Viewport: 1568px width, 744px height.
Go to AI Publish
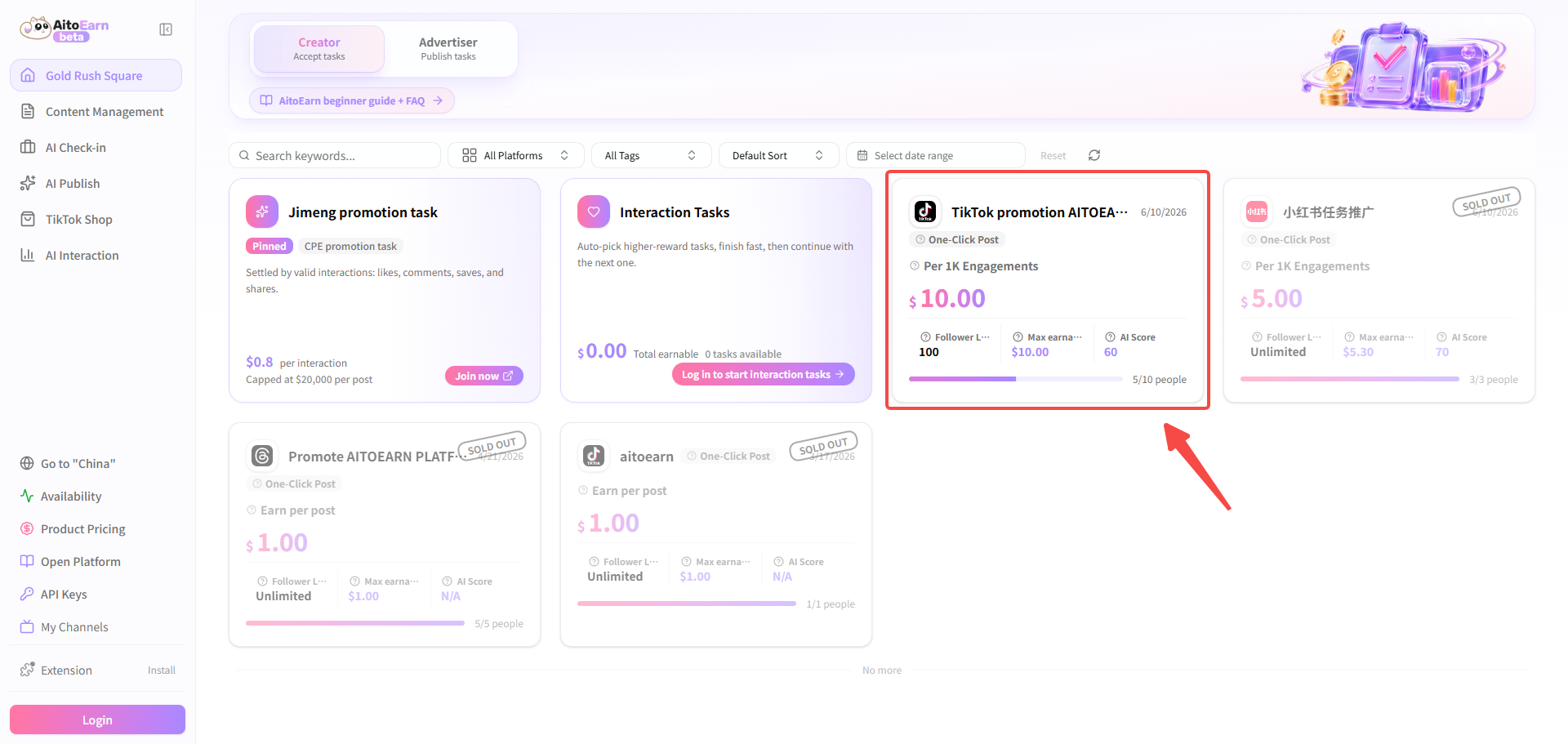pos(96,183)
